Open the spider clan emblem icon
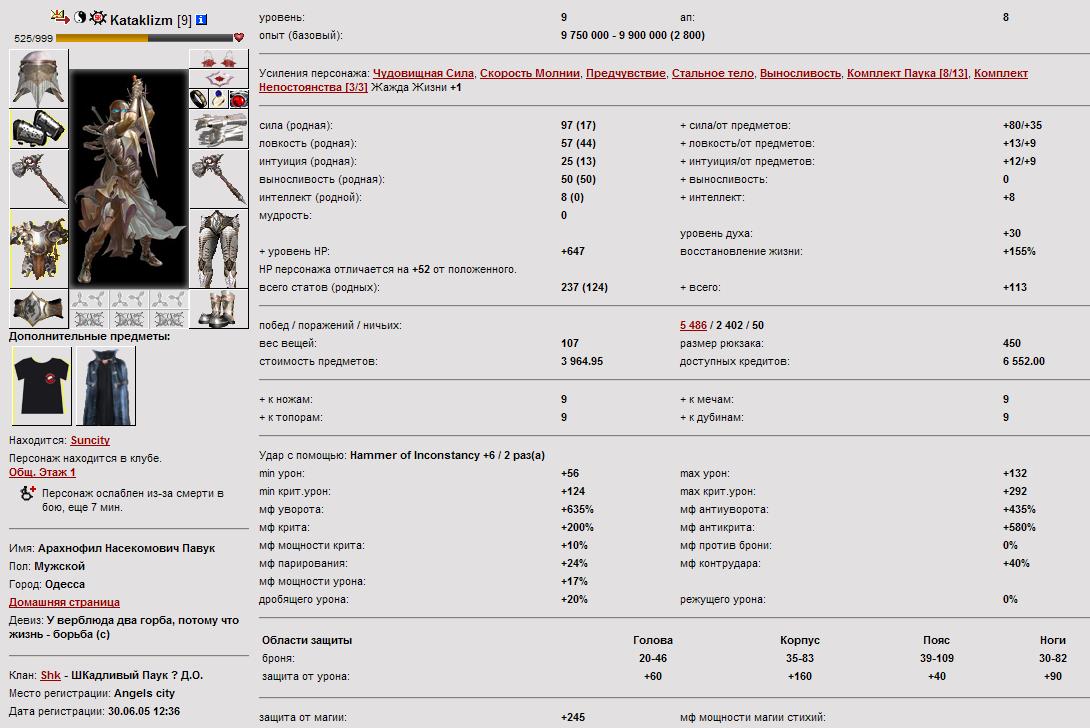 pyautogui.click(x=98, y=18)
